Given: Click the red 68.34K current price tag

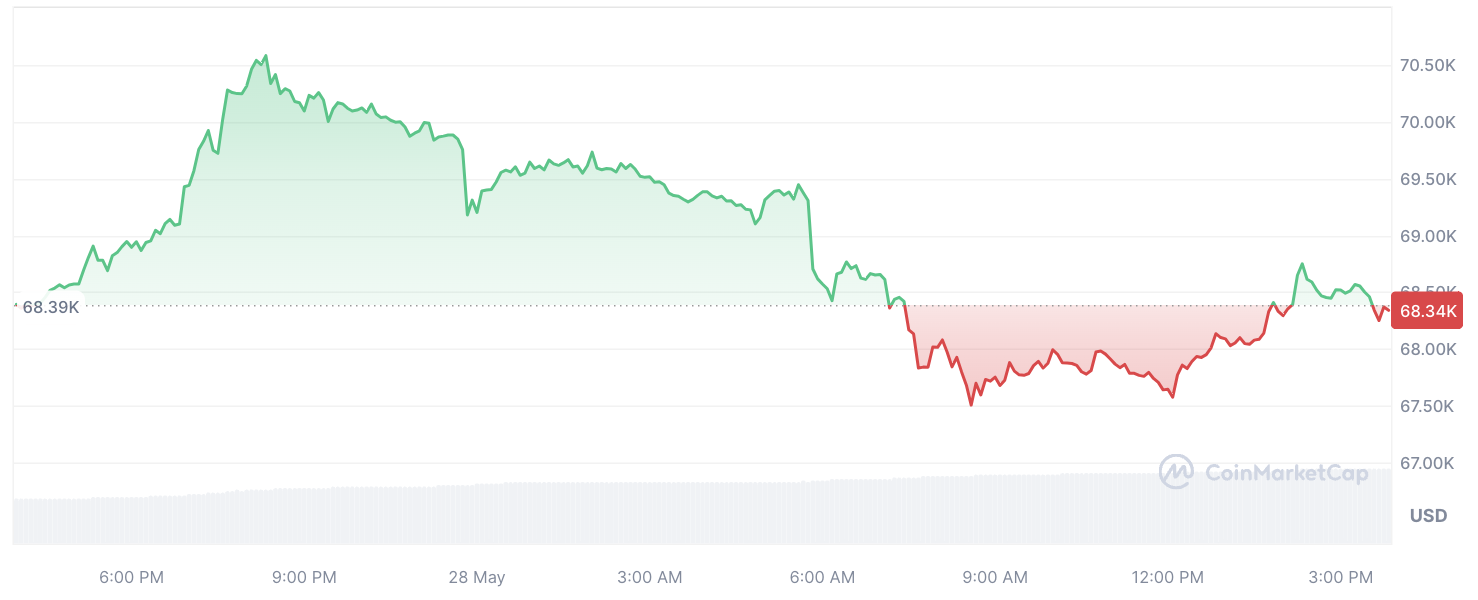Looking at the screenshot, I should tap(1428, 311).
